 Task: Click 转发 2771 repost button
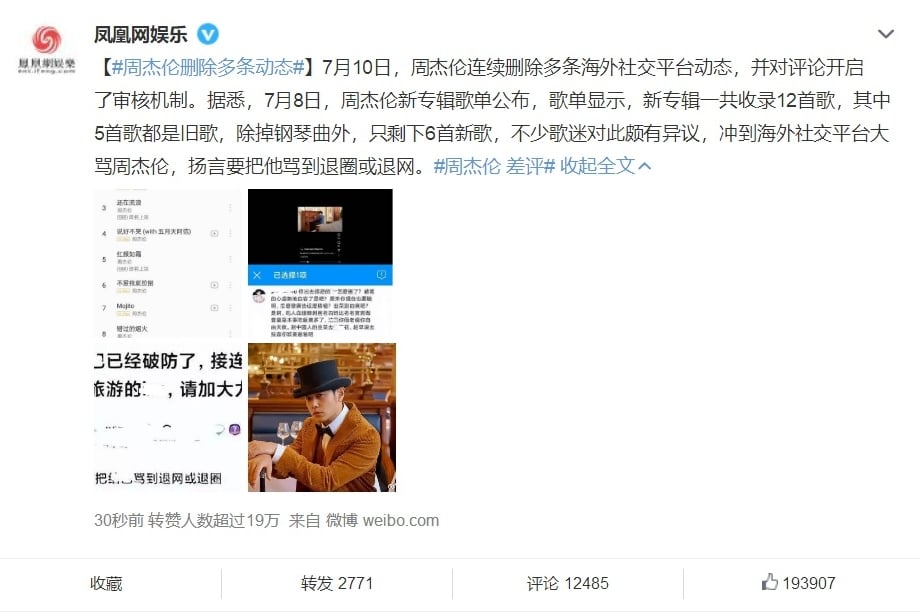(x=337, y=583)
